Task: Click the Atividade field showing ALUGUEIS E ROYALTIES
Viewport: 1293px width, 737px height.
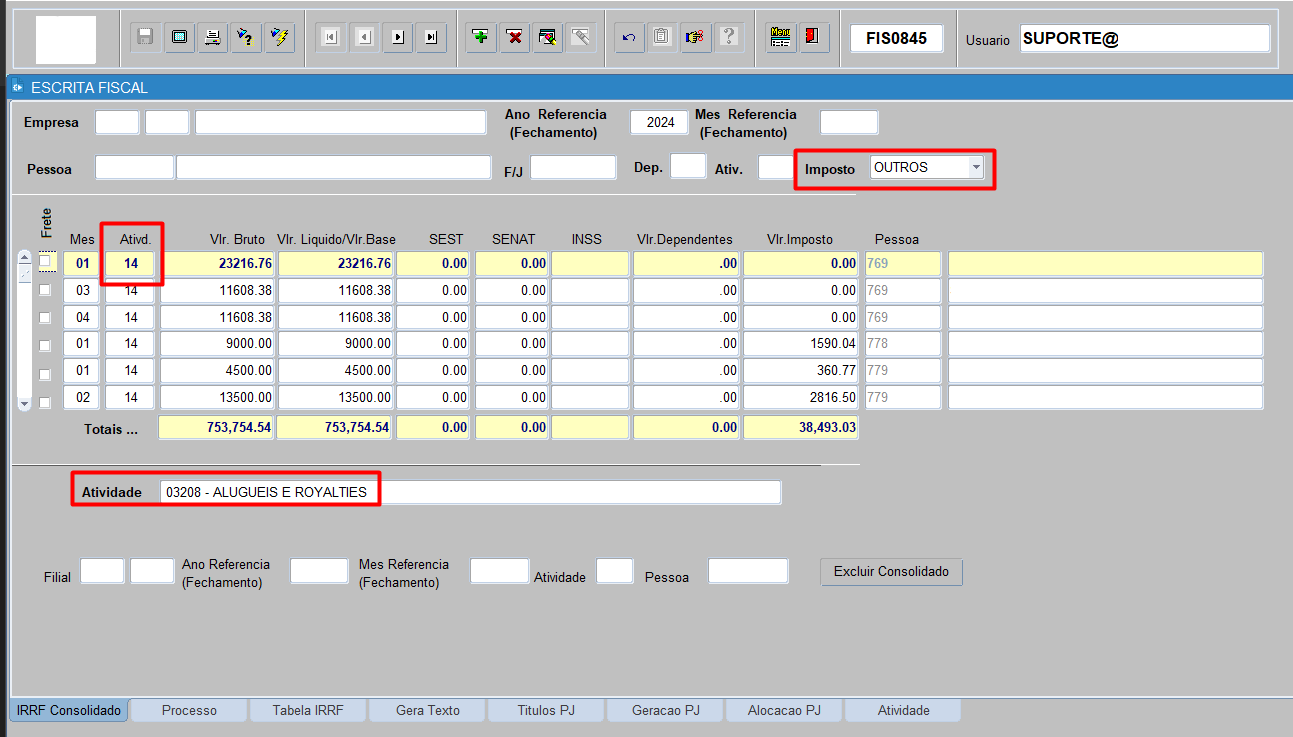Action: coord(471,493)
